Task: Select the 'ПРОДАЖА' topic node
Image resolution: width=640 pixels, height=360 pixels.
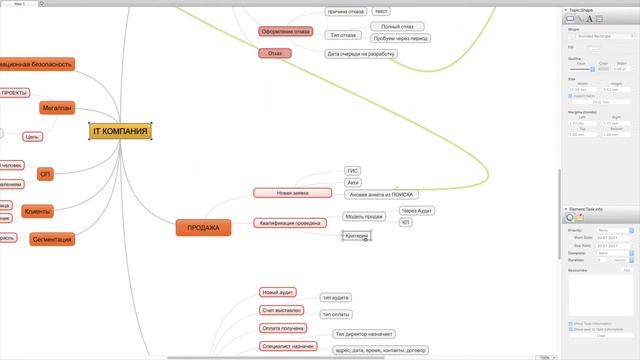Action: click(x=203, y=228)
